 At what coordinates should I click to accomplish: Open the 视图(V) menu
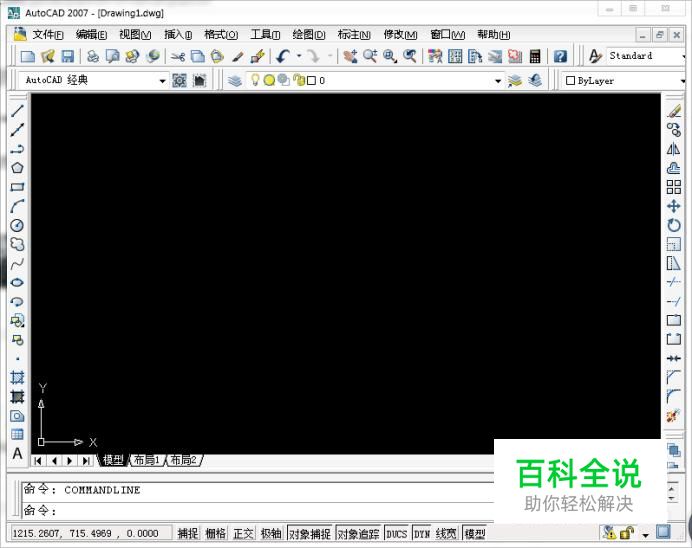(x=135, y=34)
